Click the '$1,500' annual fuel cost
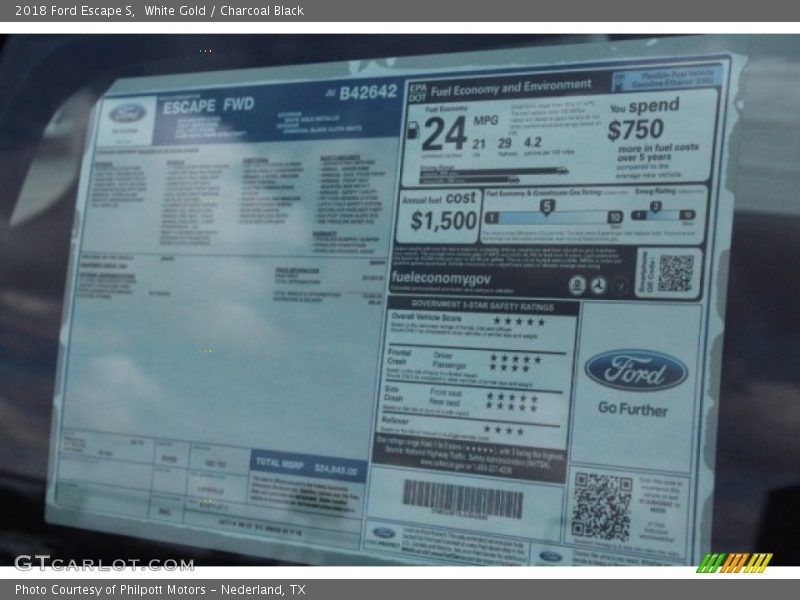Viewport: 800px width, 600px height. click(443, 221)
